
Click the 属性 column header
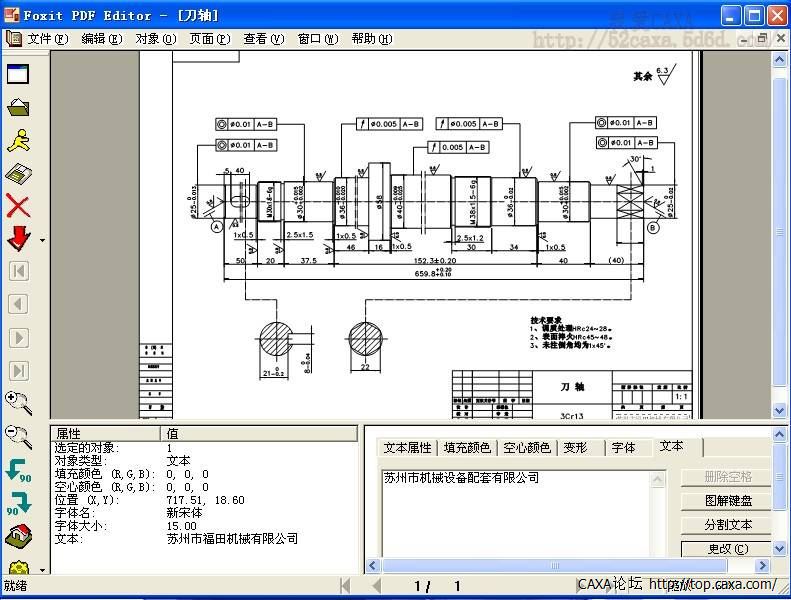tap(105, 433)
